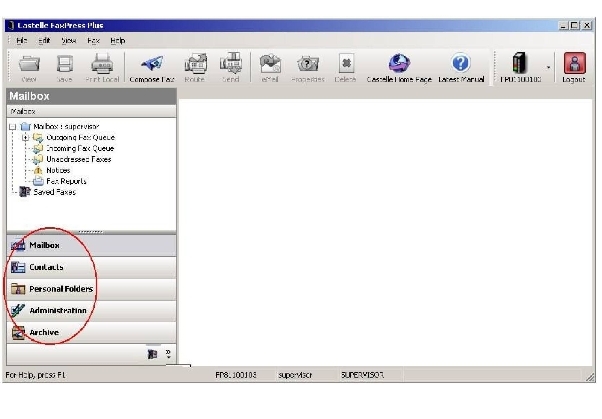Image resolution: width=602 pixels, height=419 pixels.
Task: Click the FPID 300103 server icon
Action: click(x=520, y=64)
